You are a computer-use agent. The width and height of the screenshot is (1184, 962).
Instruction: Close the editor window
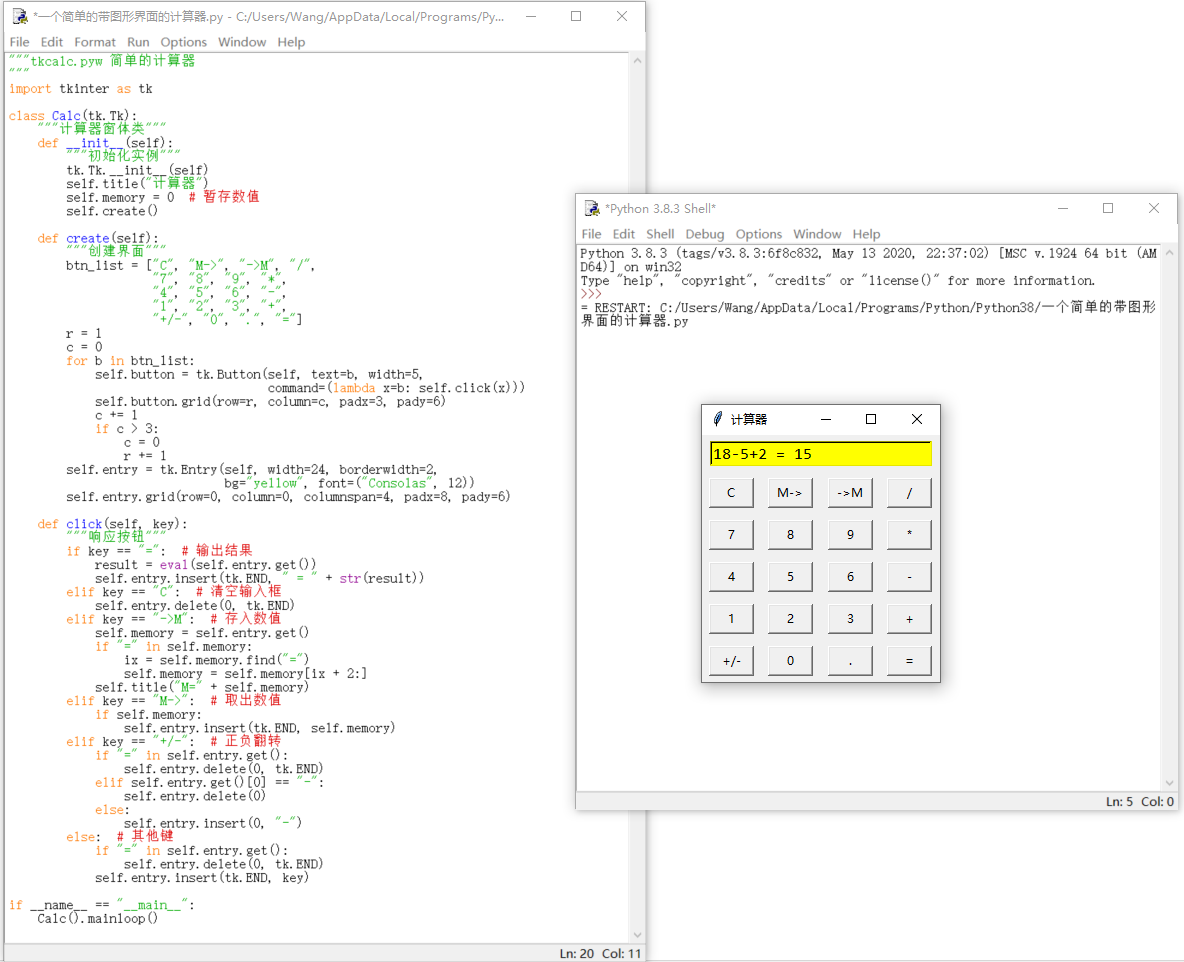(621, 16)
